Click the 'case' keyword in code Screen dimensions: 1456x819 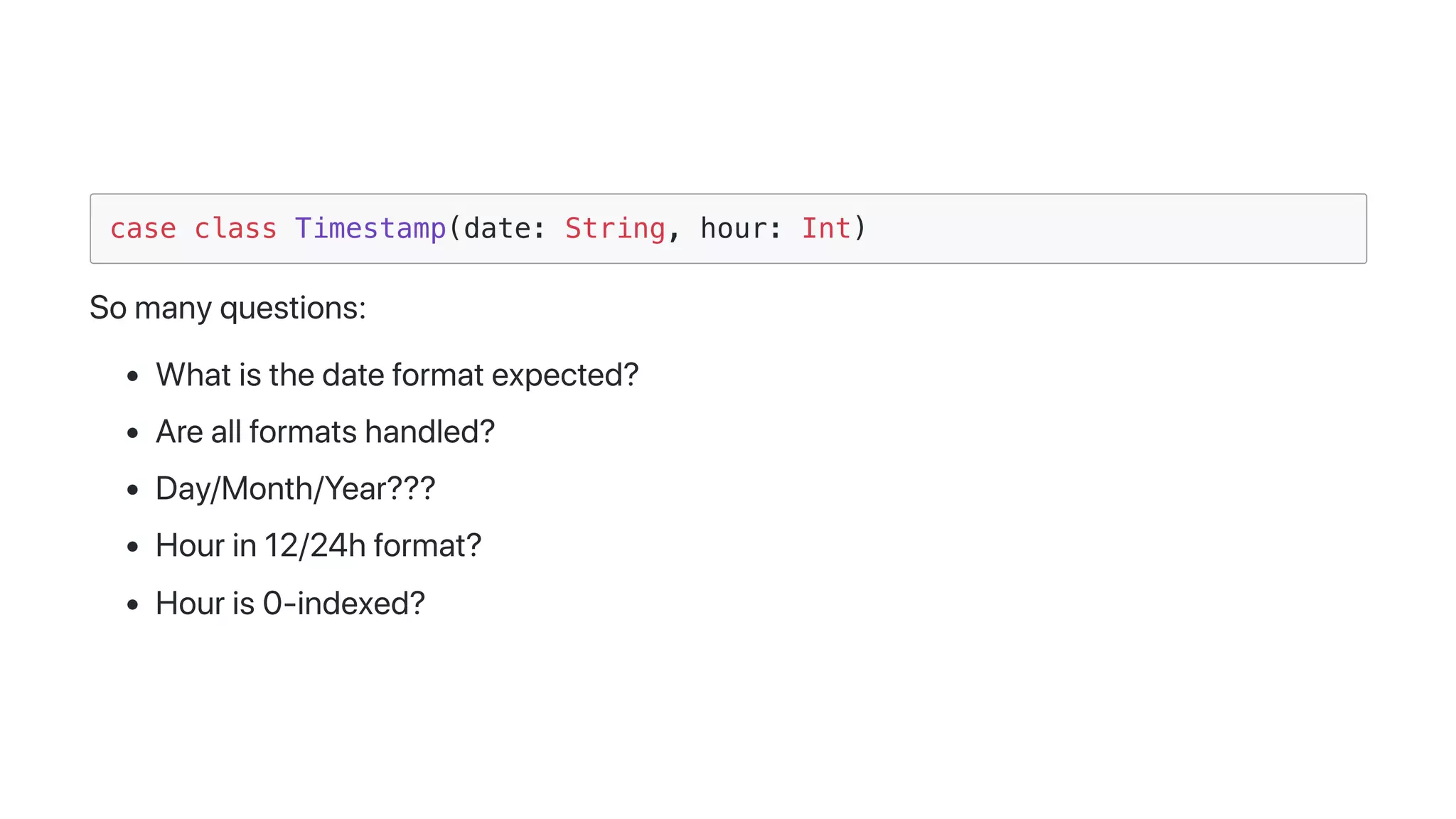[x=143, y=229]
